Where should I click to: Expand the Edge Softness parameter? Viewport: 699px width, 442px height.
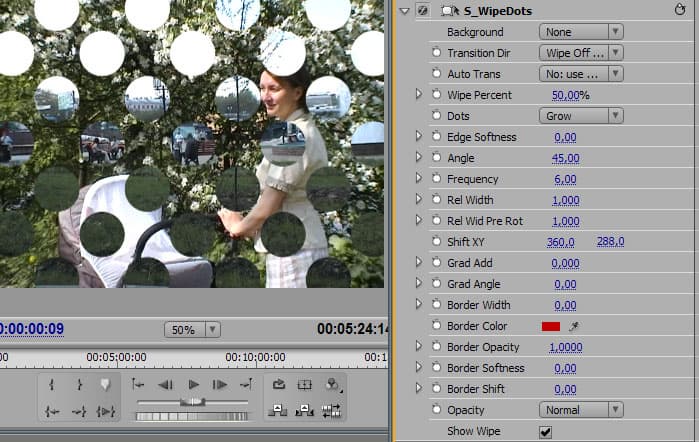[419, 137]
